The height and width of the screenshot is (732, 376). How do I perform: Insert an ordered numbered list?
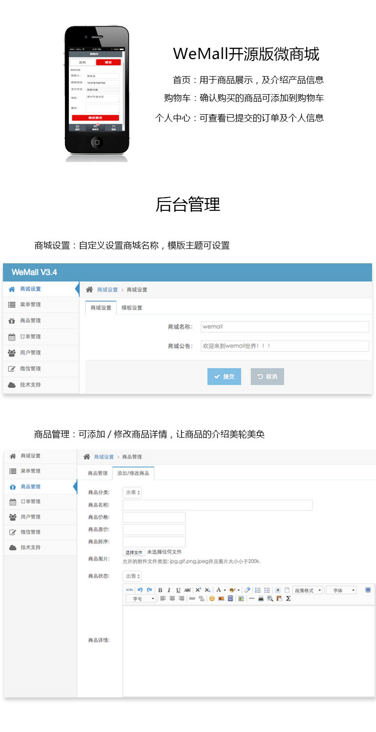(x=258, y=590)
